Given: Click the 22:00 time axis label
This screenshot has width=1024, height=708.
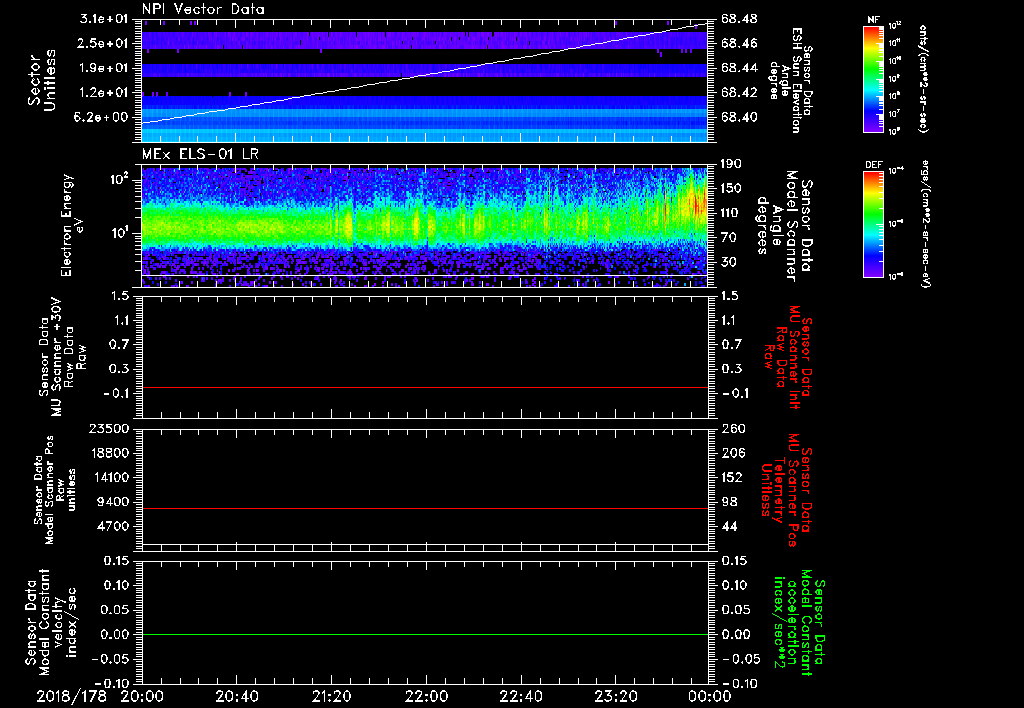Looking at the screenshot, I should (427, 695).
